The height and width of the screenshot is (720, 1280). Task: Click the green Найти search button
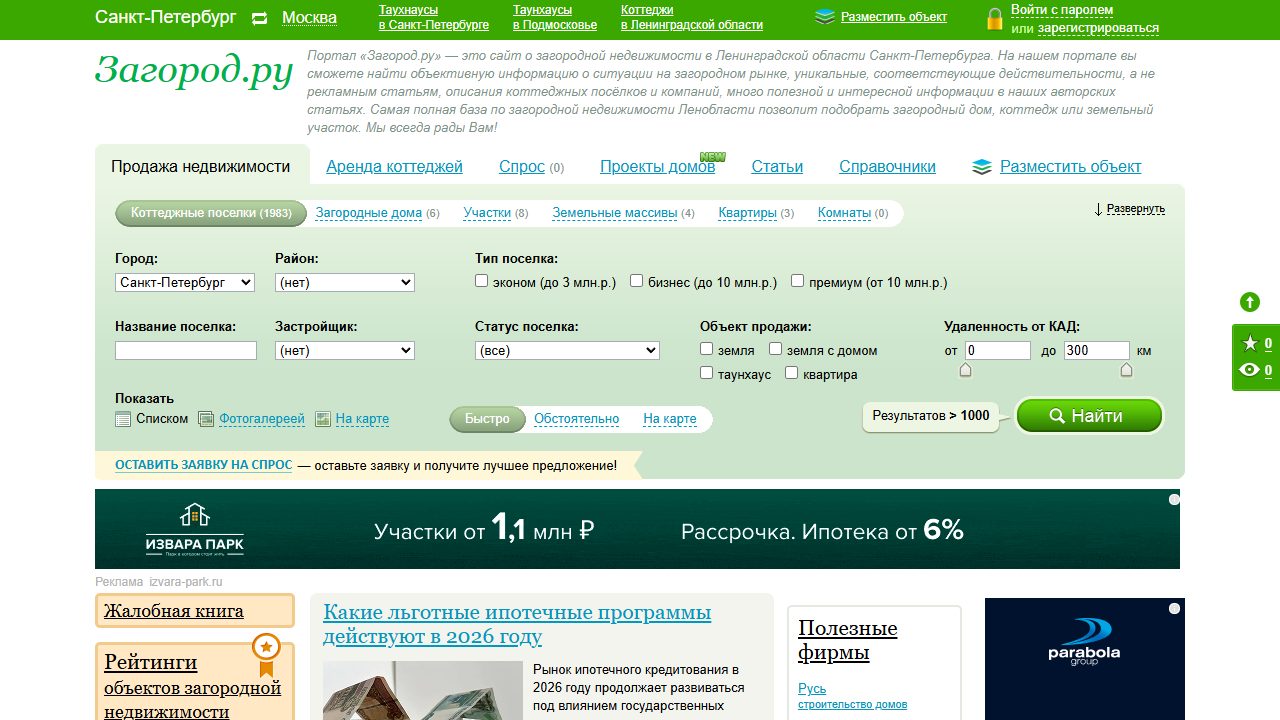click(1090, 416)
